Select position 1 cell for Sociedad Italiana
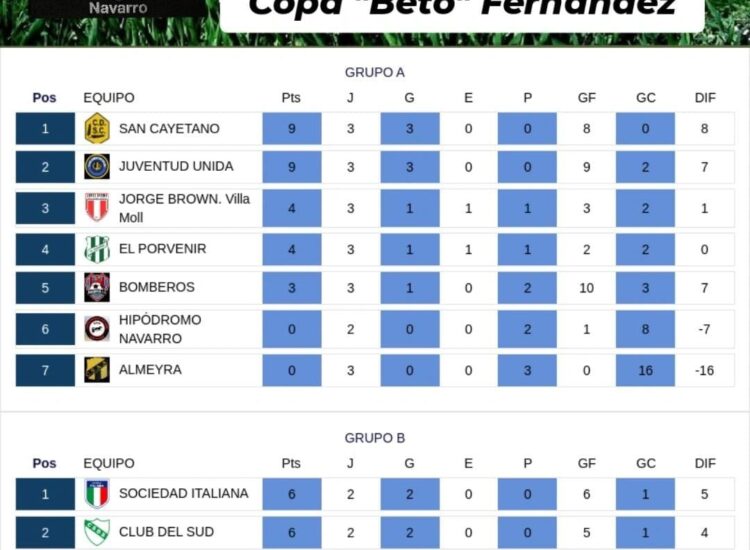This screenshot has height=550, width=750. 45,494
